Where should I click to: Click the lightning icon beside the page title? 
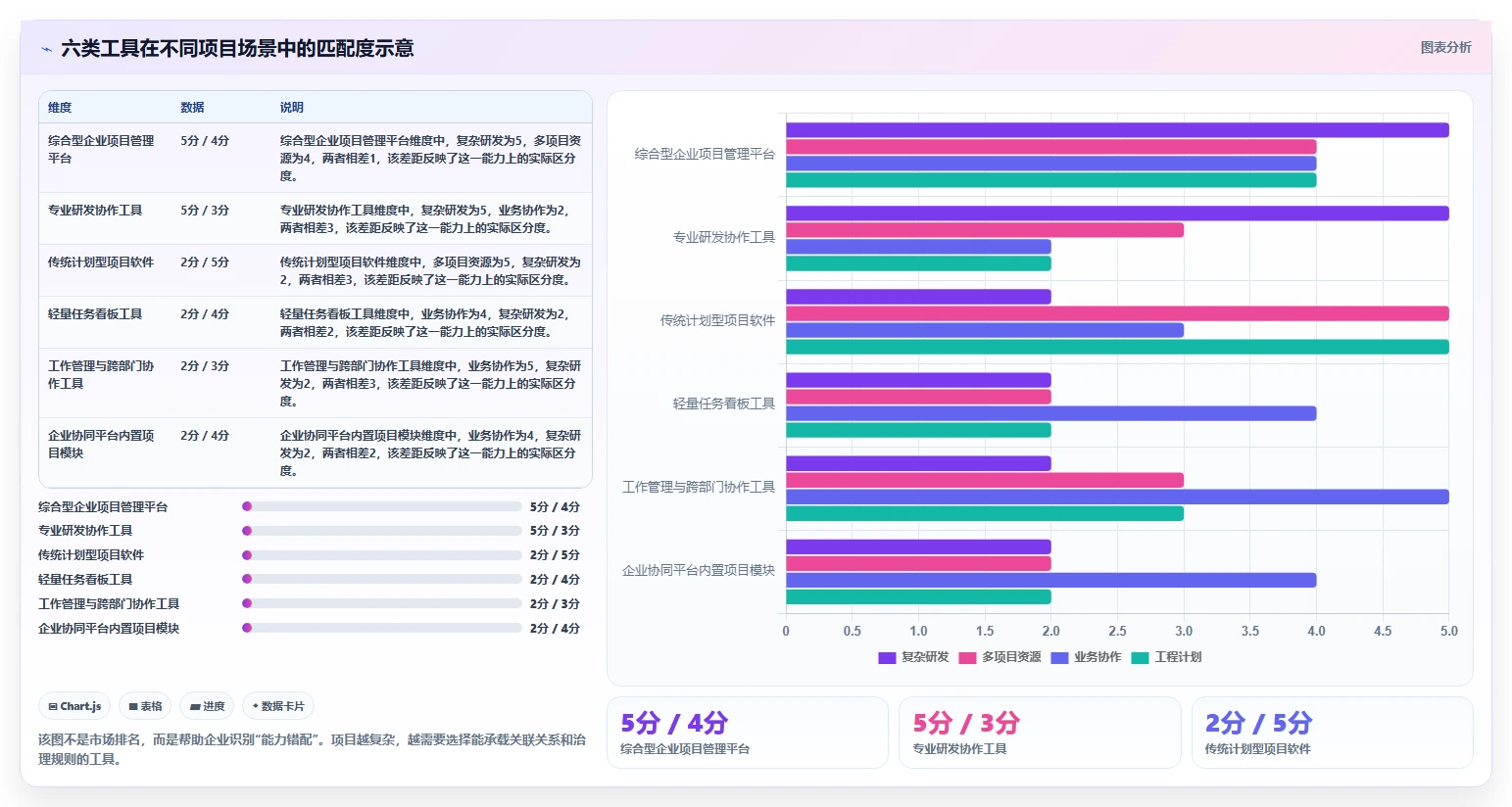46,49
